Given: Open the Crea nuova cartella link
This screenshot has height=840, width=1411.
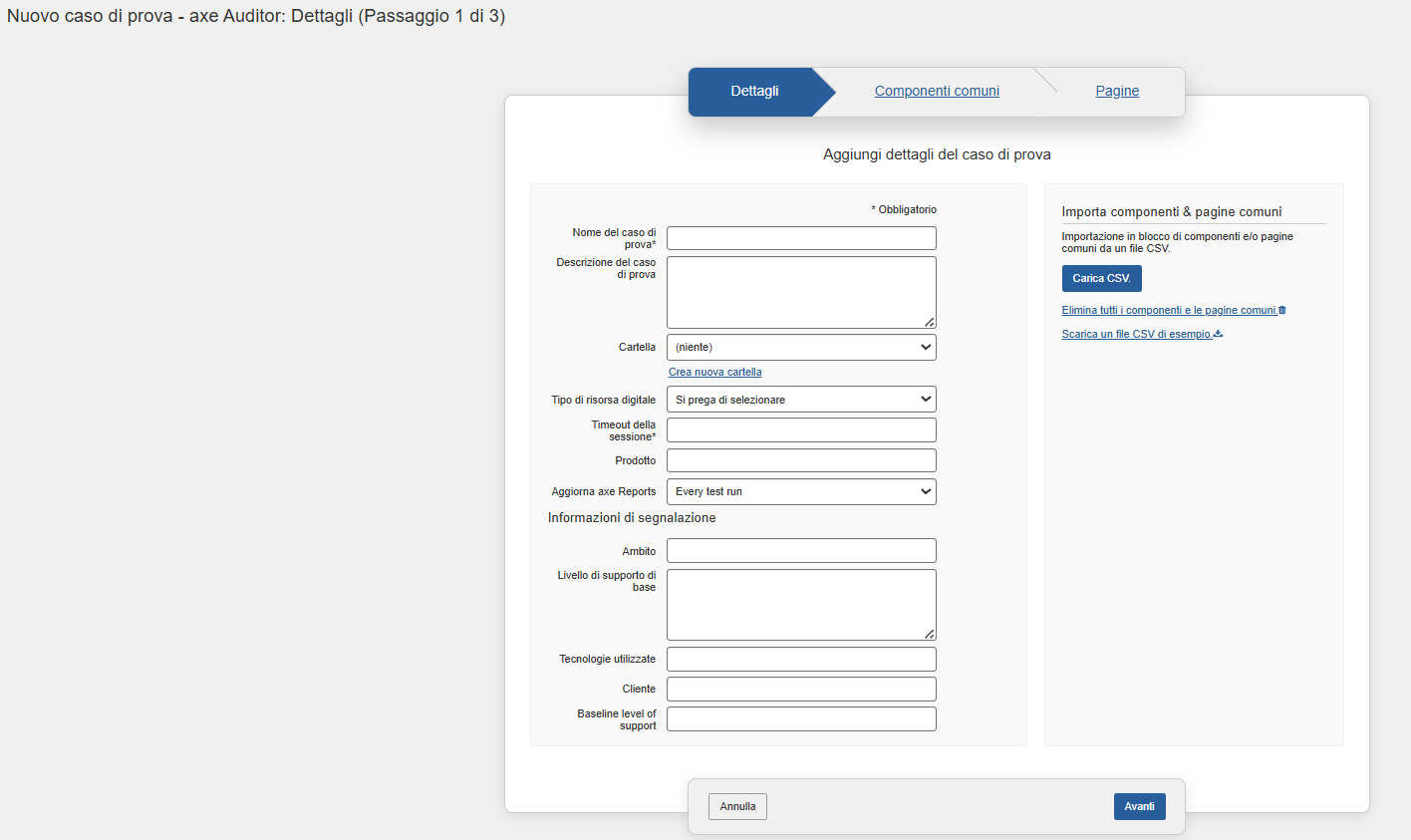Looking at the screenshot, I should click(x=714, y=372).
